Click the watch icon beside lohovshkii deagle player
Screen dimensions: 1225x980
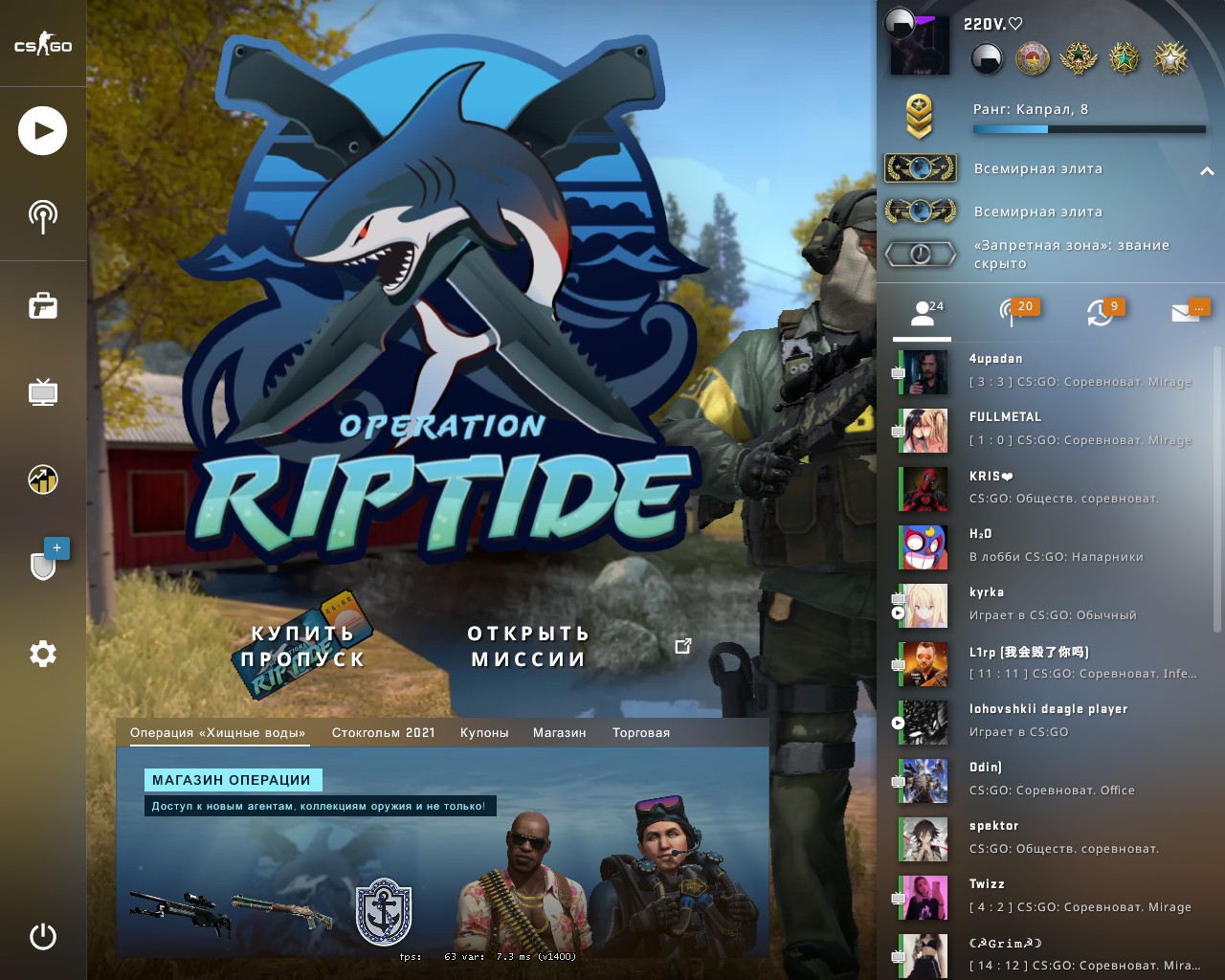click(898, 723)
